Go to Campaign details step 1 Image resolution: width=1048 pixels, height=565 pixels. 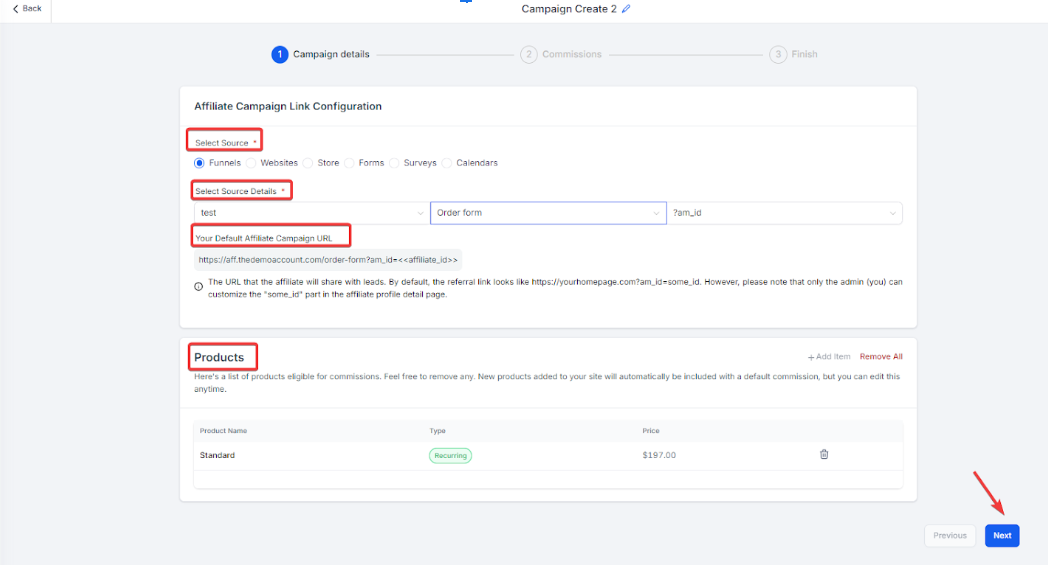coord(320,54)
